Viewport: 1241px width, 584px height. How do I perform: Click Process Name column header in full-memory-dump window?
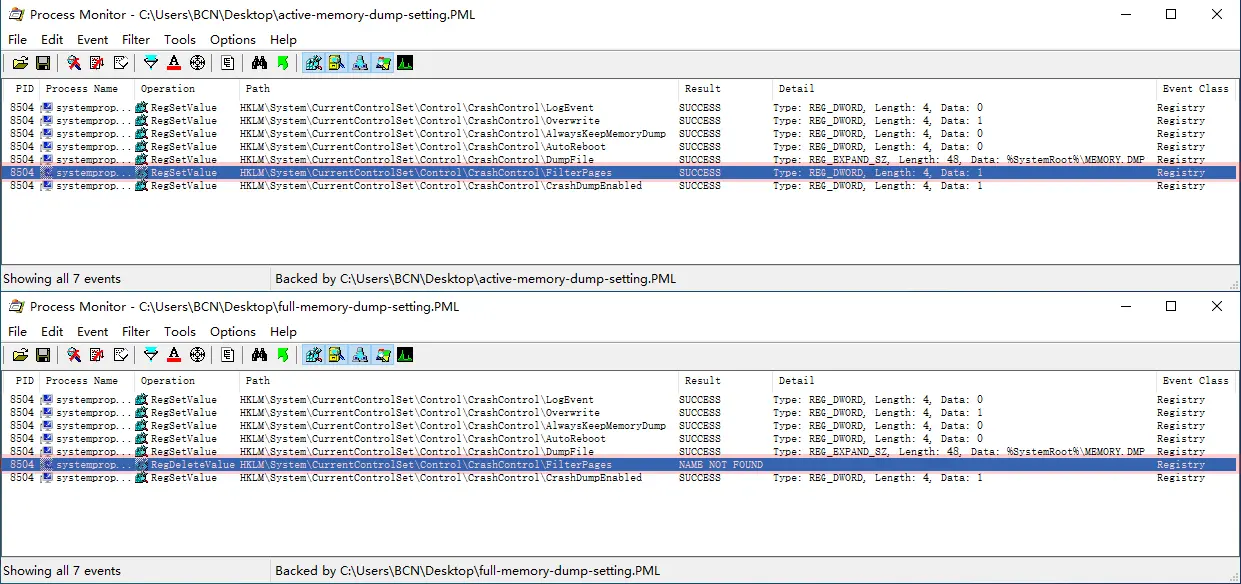87,380
